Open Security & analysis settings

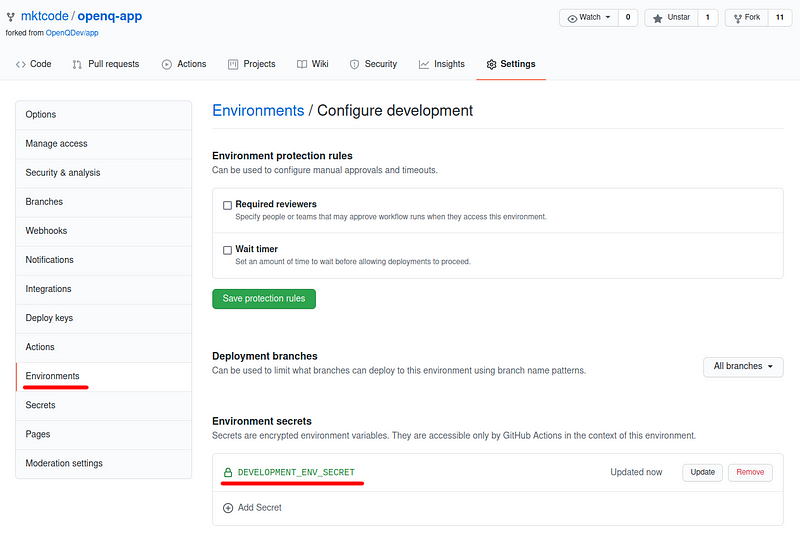[104, 173]
